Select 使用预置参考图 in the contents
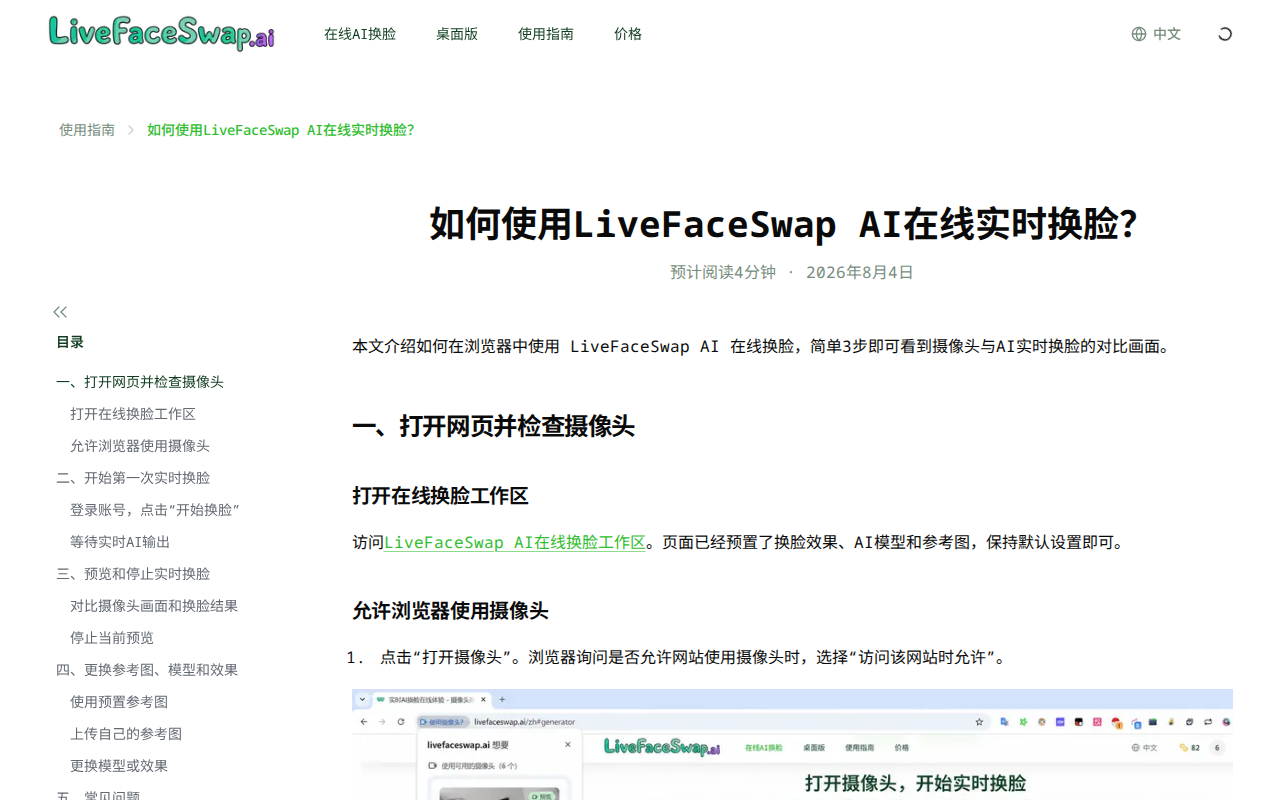This screenshot has width=1280, height=800. click(x=119, y=702)
